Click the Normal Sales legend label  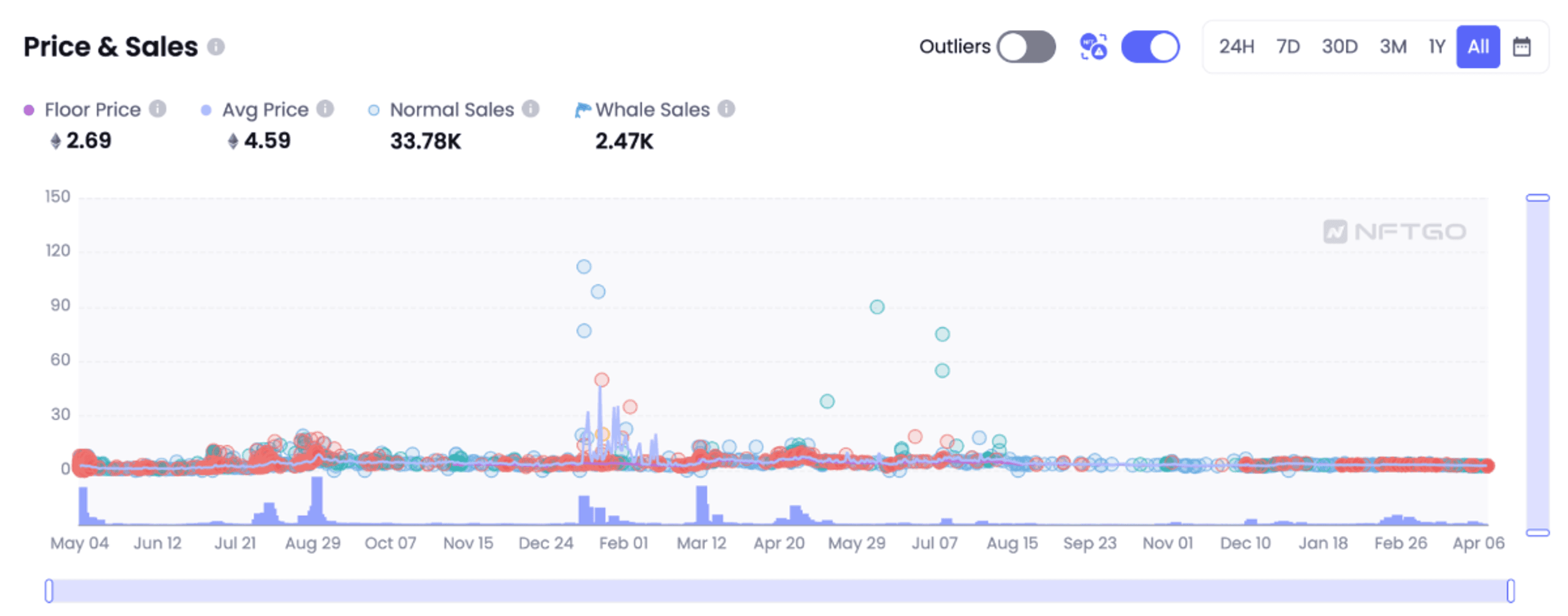click(x=452, y=110)
